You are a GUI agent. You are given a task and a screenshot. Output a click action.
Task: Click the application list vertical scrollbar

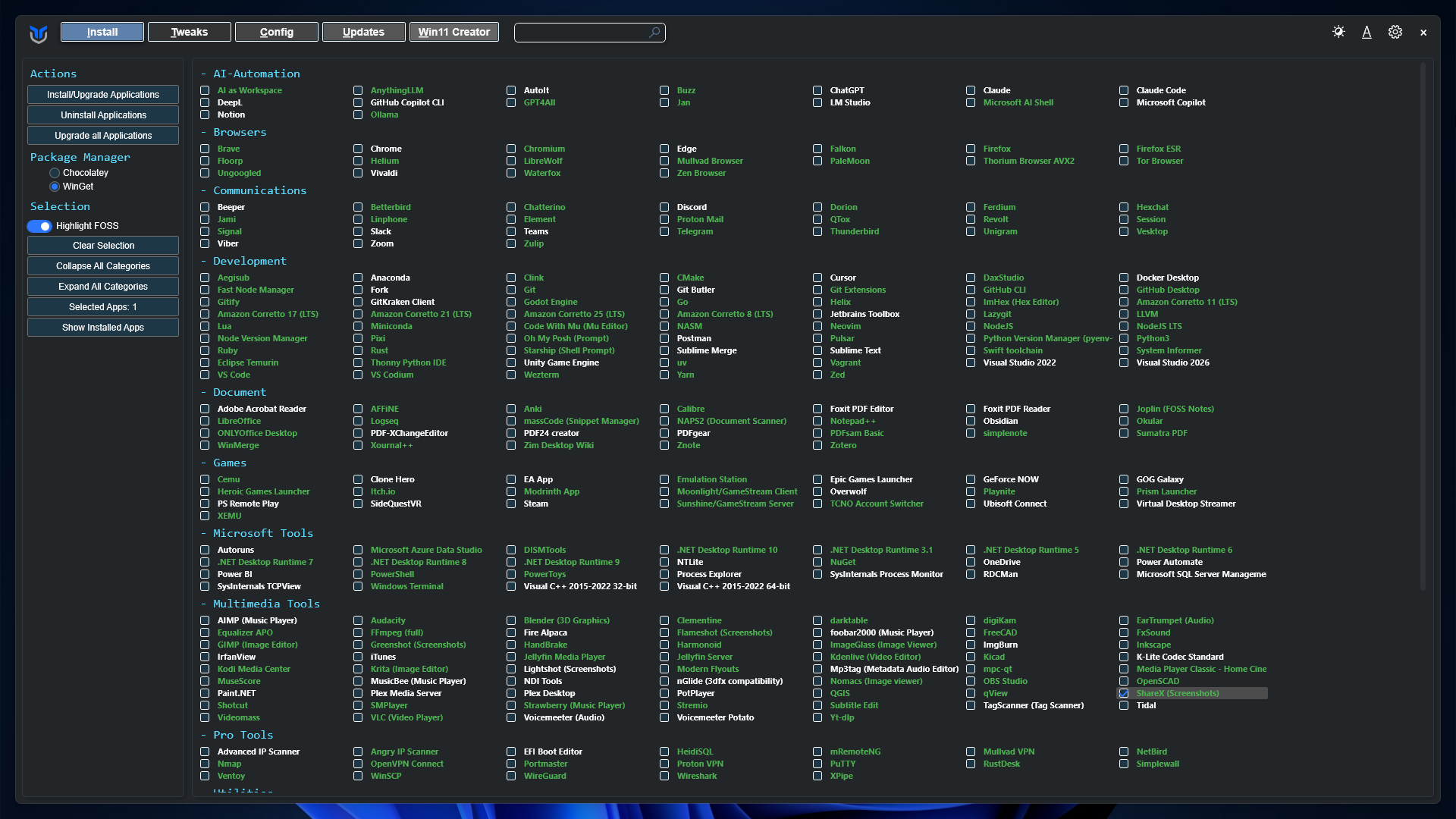[x=1423, y=326]
